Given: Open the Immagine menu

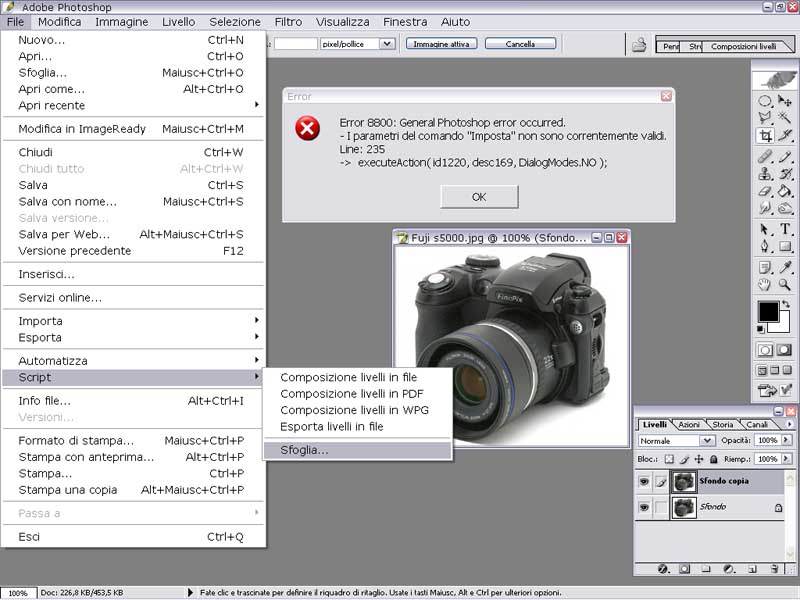Looking at the screenshot, I should [121, 22].
